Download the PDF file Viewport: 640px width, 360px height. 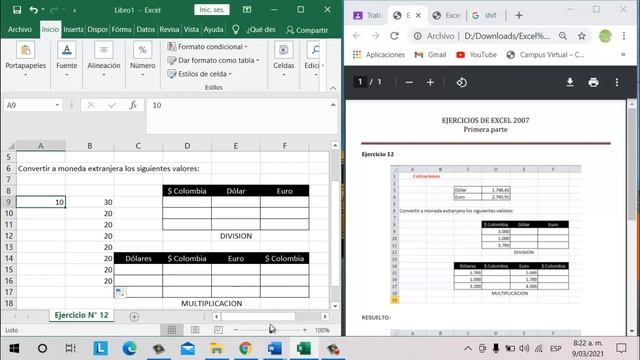pos(570,82)
